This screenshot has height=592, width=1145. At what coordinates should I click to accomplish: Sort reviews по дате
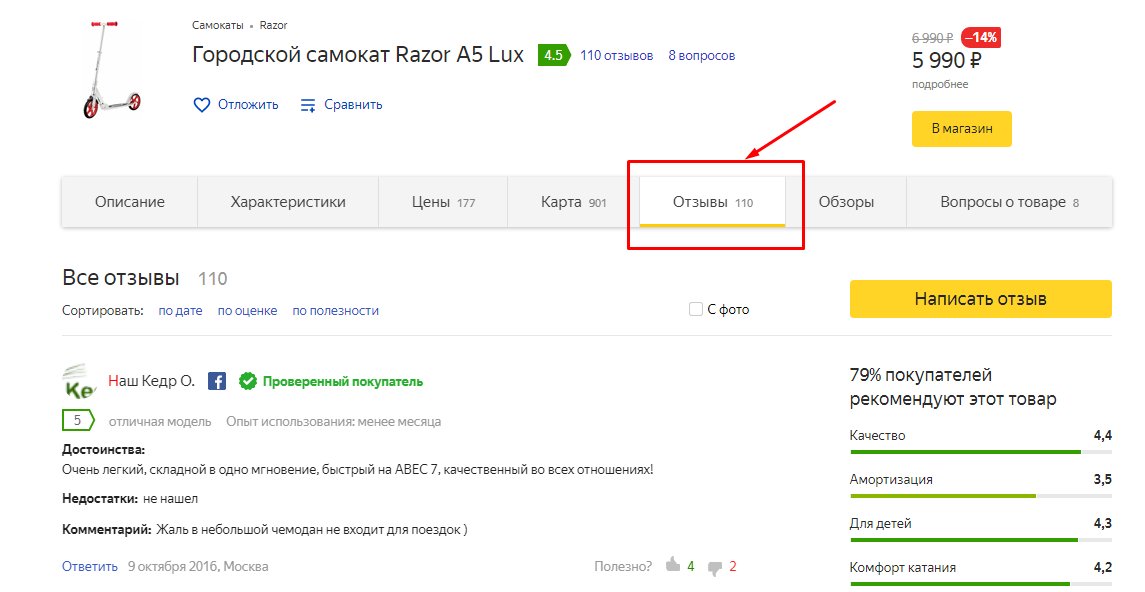(180, 311)
